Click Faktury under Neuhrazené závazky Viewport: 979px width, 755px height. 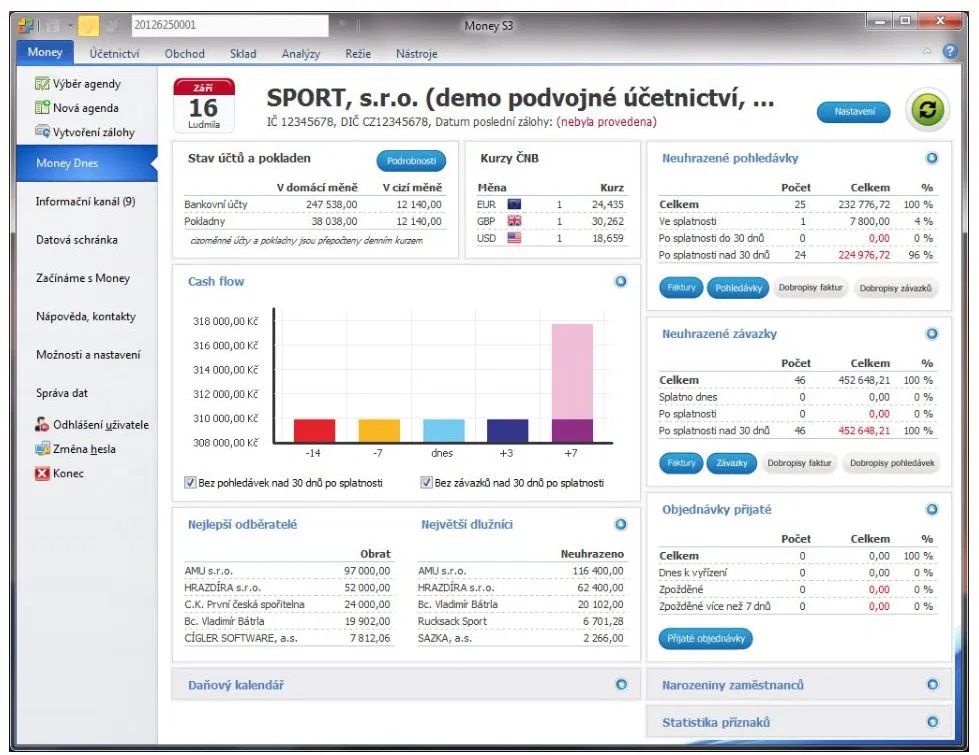pos(681,463)
